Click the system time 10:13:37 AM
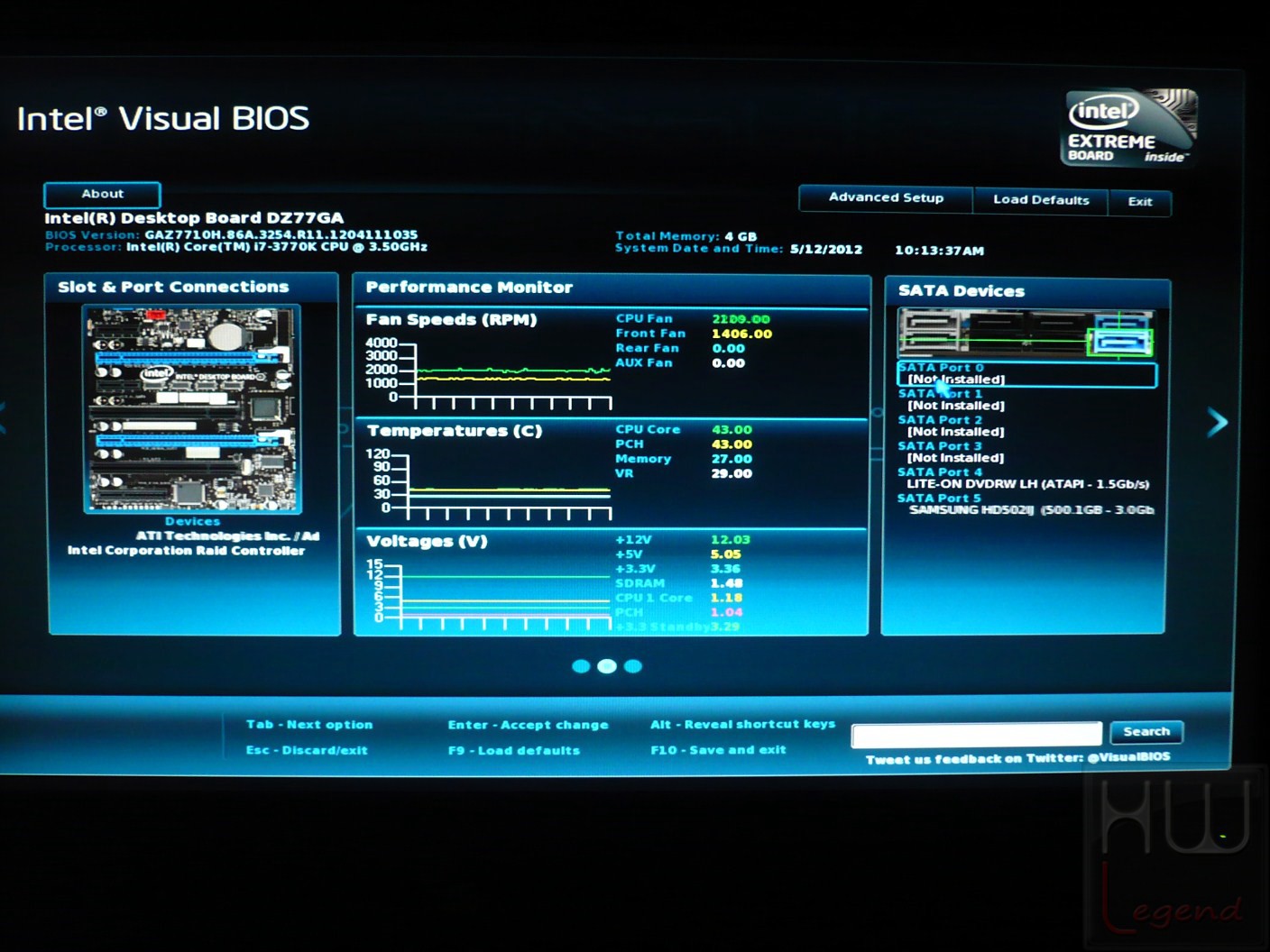The width and height of the screenshot is (1270, 952). (x=939, y=251)
